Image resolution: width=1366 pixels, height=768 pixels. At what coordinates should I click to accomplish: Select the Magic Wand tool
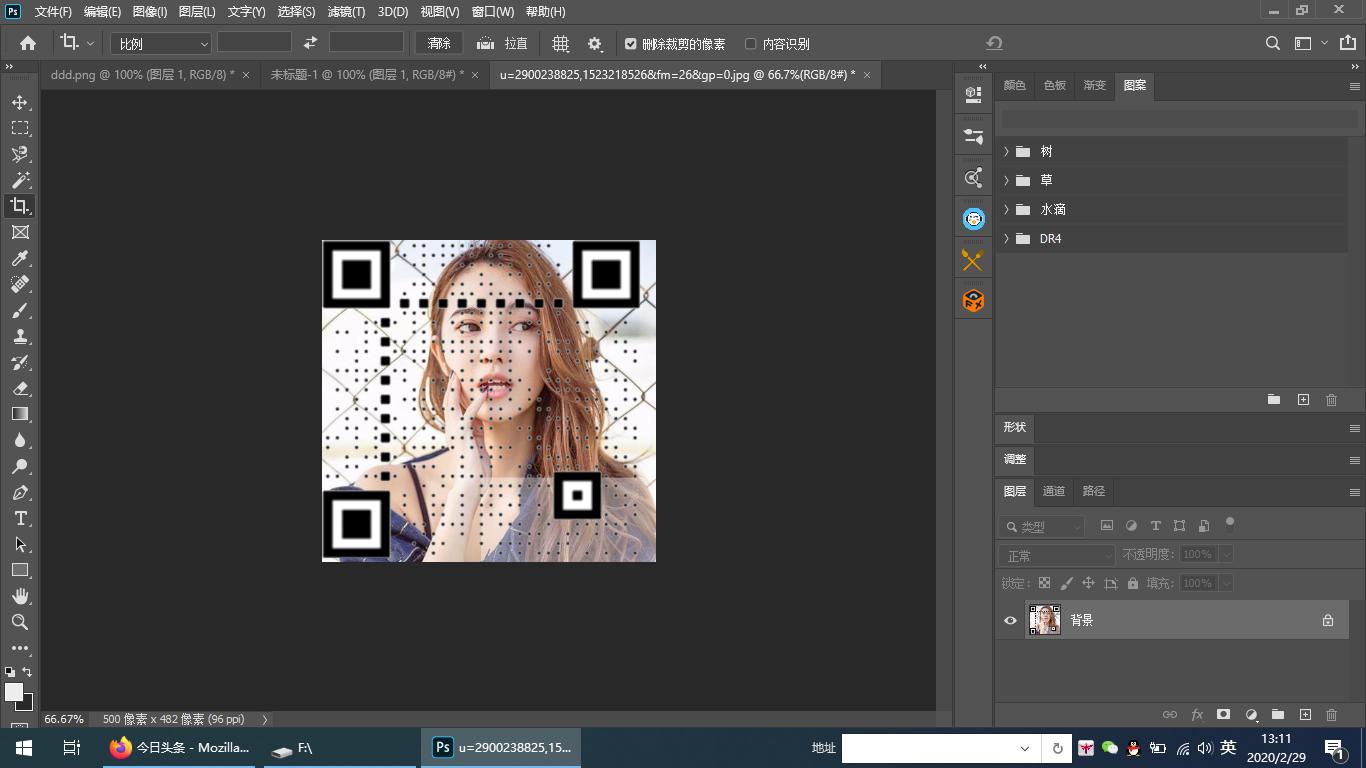click(20, 180)
